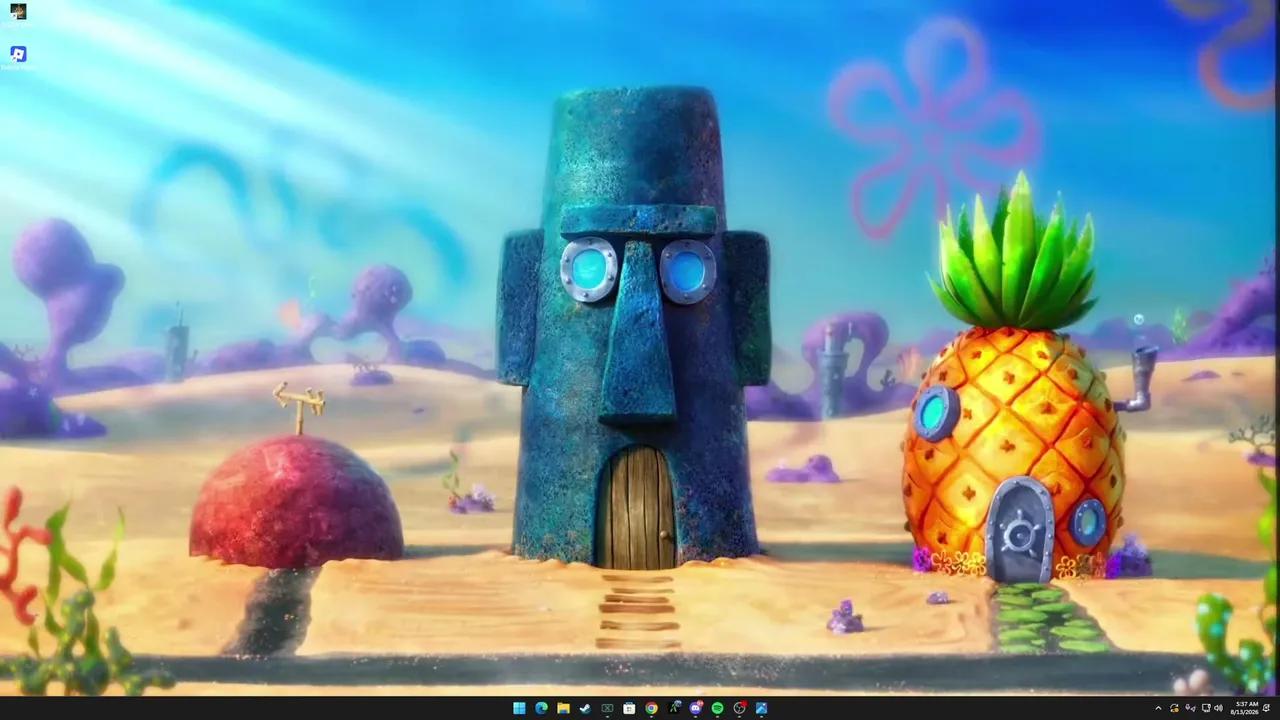Open the black-and-green app icon beside Chrome

click(674, 708)
